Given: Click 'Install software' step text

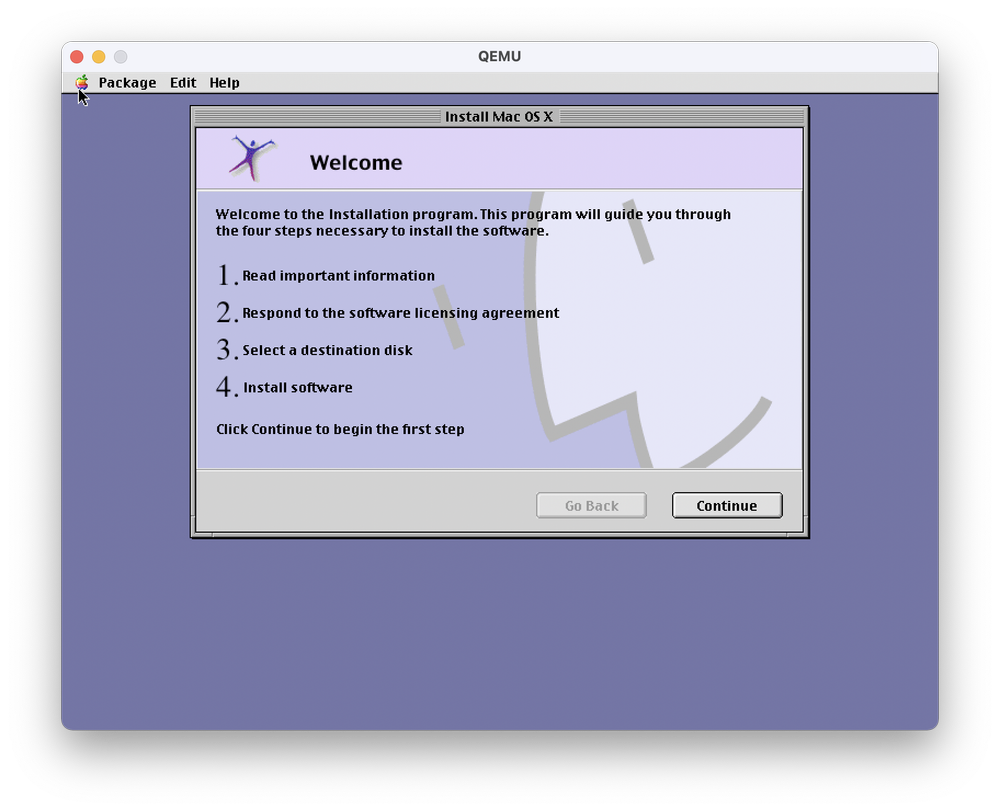Looking at the screenshot, I should pos(298,388).
